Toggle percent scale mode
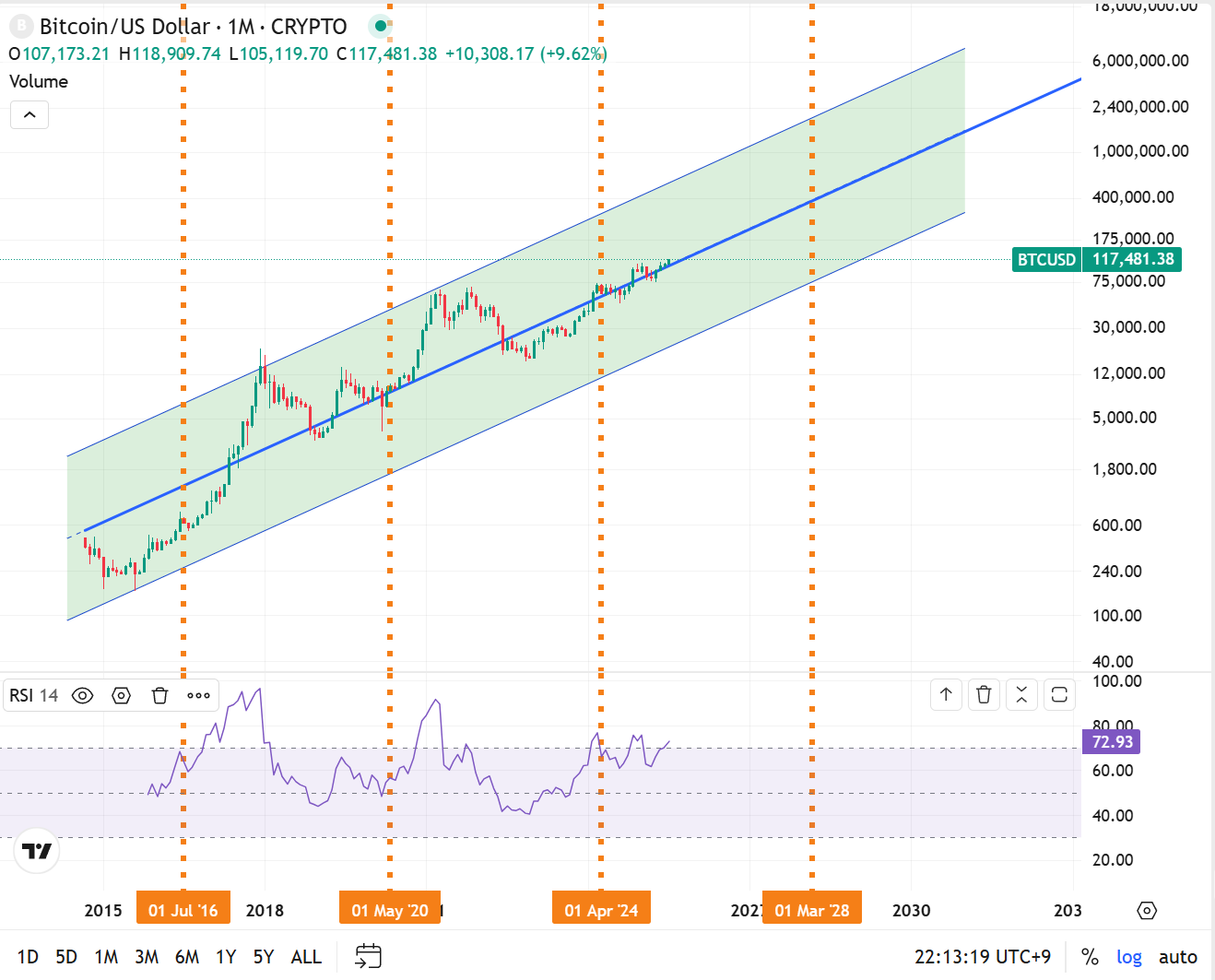Viewport: 1215px width, 980px height. click(1090, 957)
